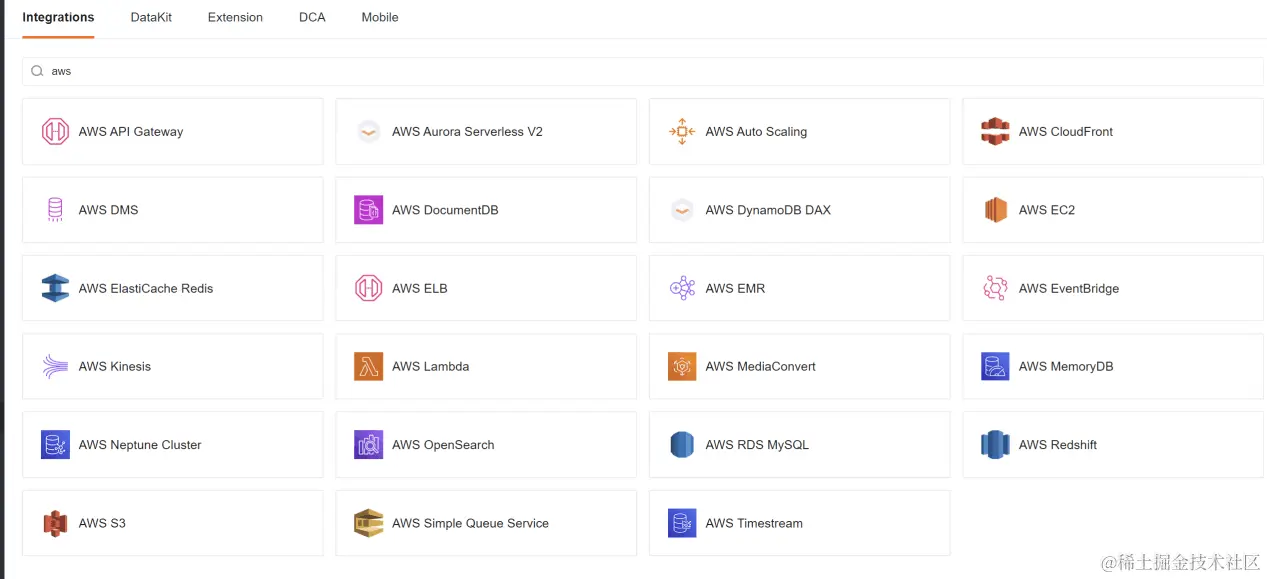Click the AWS Kinesis icon

pos(55,367)
